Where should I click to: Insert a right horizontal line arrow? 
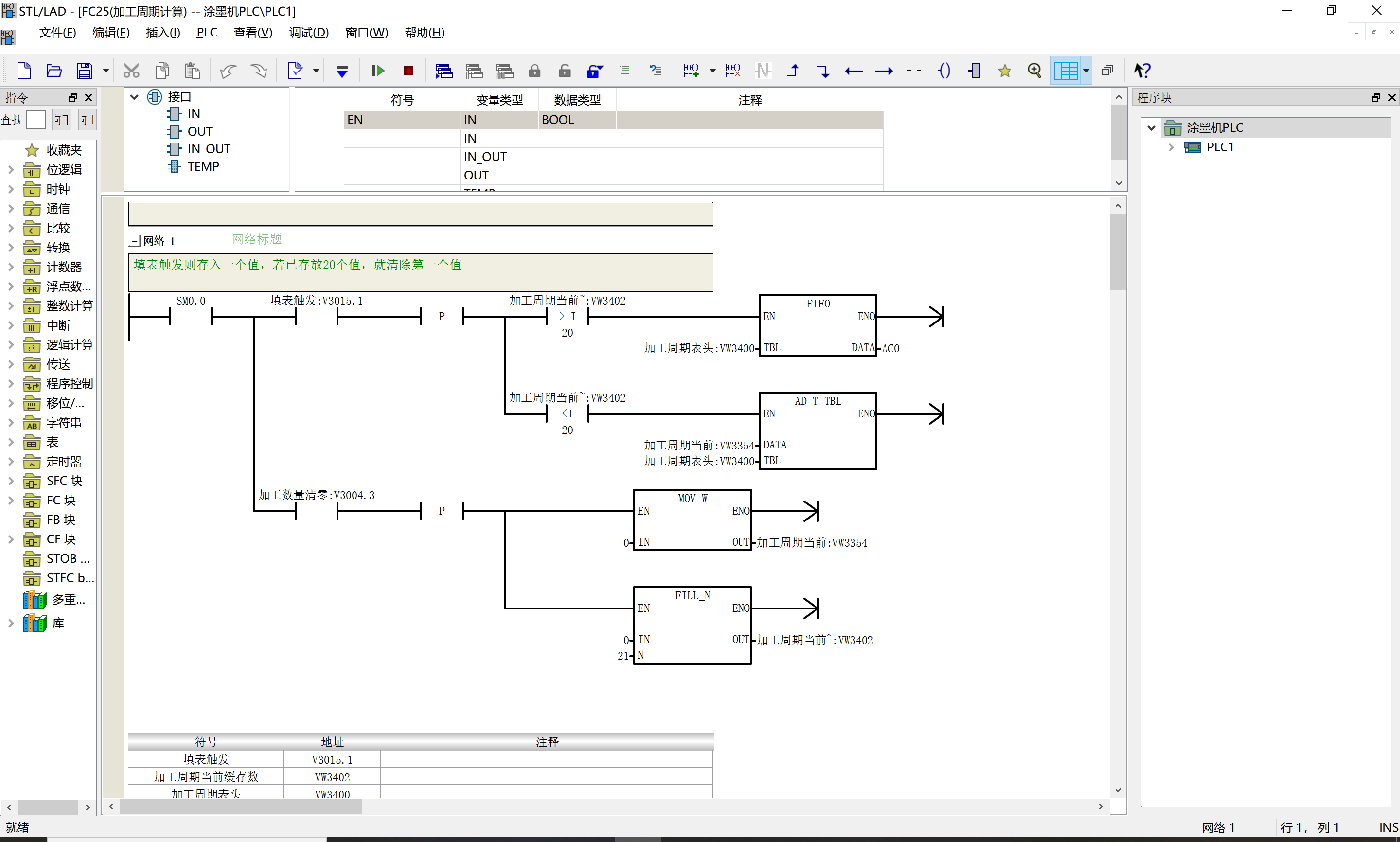[884, 71]
